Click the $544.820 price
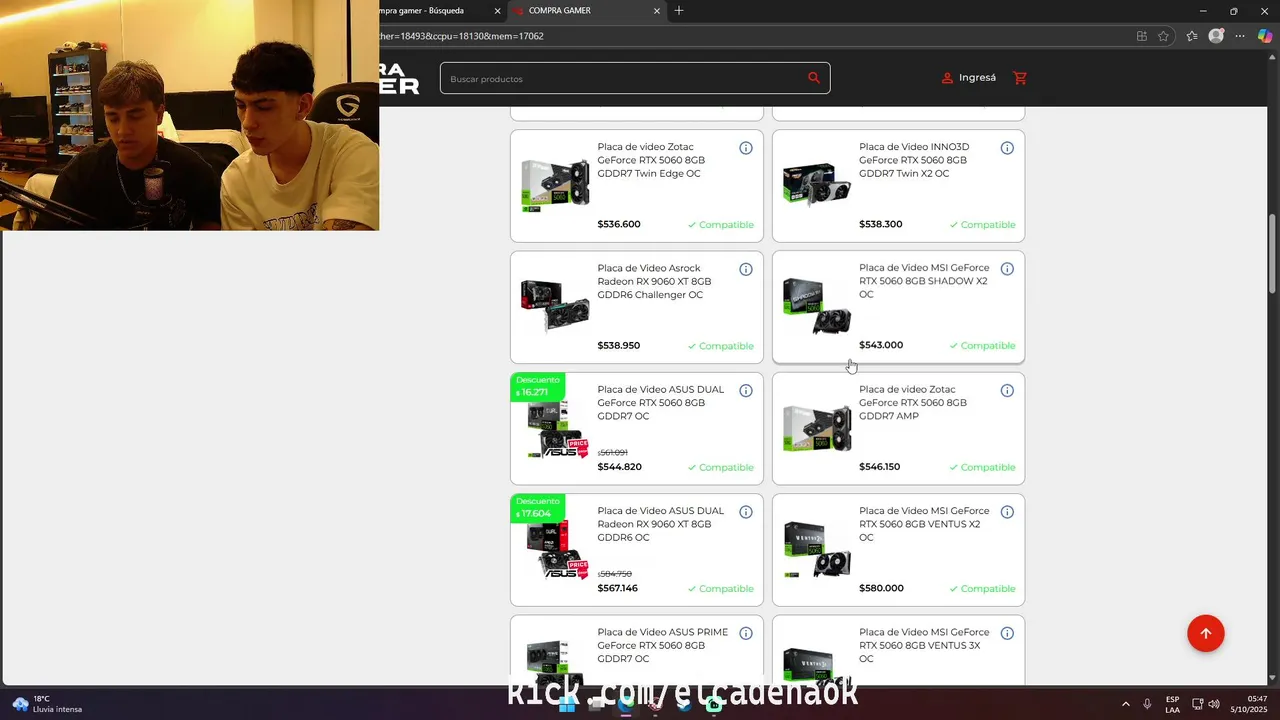This screenshot has width=1280, height=720. pyautogui.click(x=620, y=467)
